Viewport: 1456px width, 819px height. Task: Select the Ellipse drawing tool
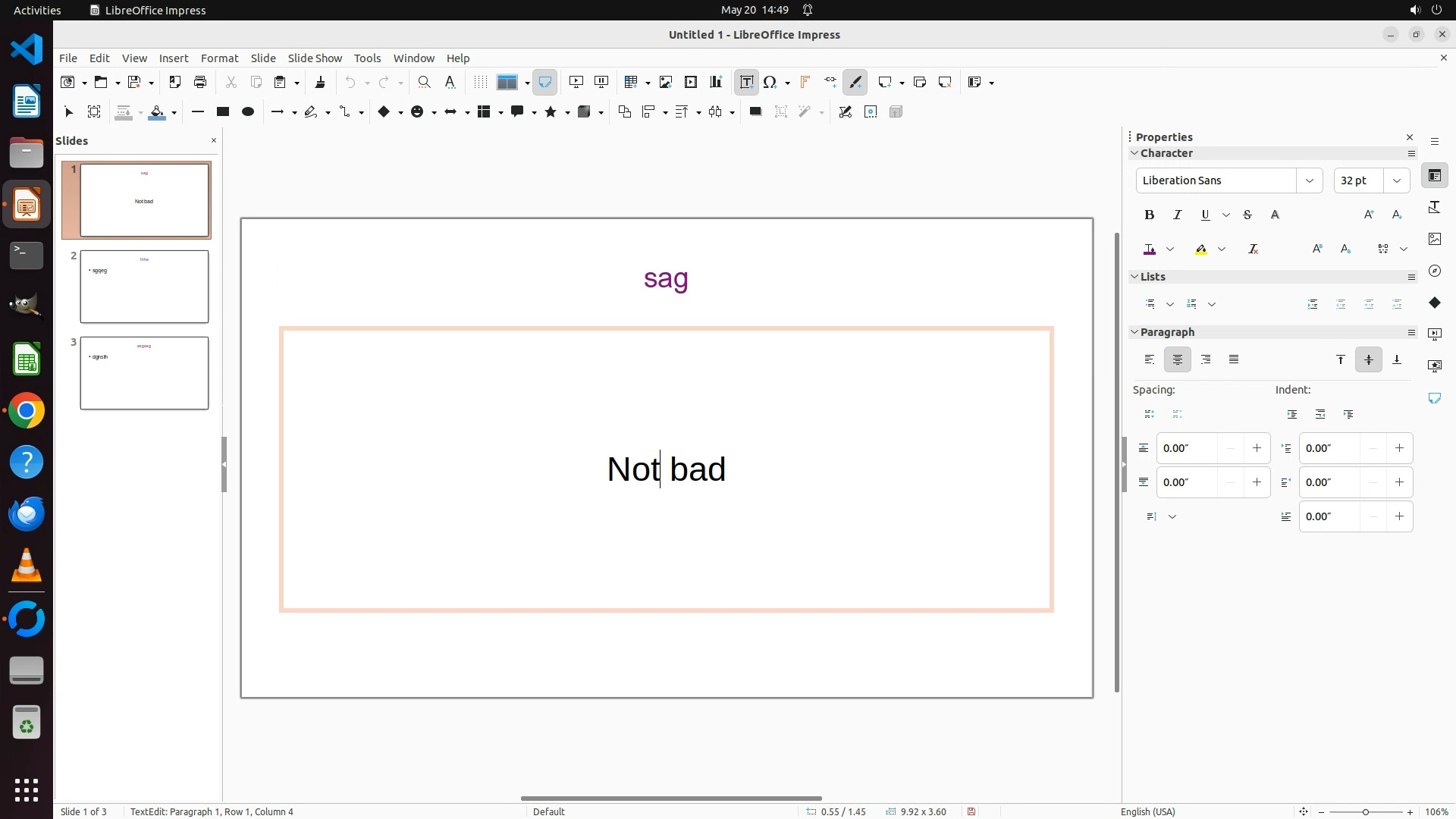[x=247, y=111]
